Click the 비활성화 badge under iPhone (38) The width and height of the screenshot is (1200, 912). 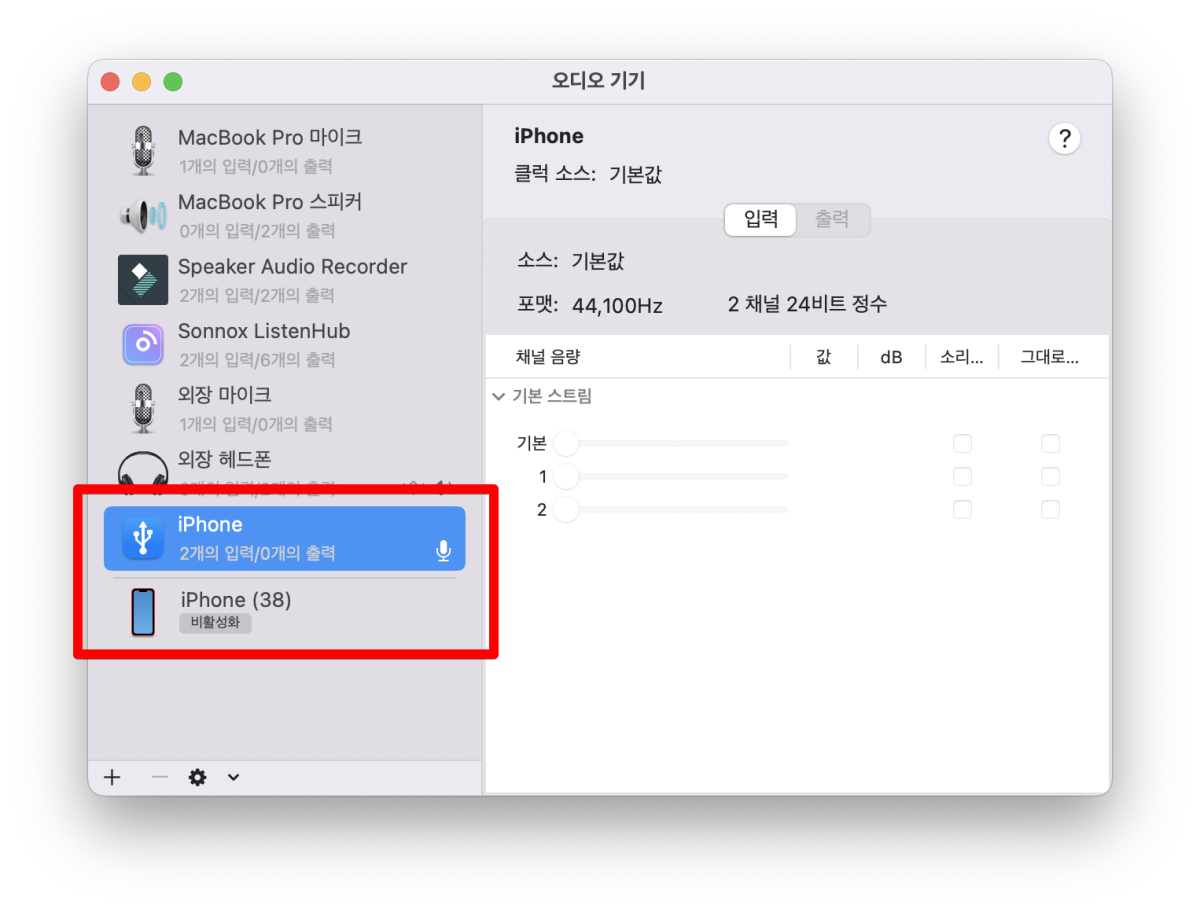pyautogui.click(x=215, y=623)
